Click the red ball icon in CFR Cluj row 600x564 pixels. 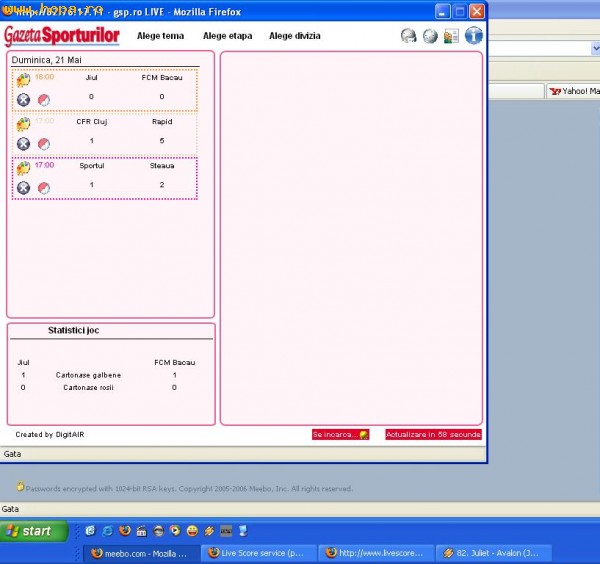click(x=44, y=144)
